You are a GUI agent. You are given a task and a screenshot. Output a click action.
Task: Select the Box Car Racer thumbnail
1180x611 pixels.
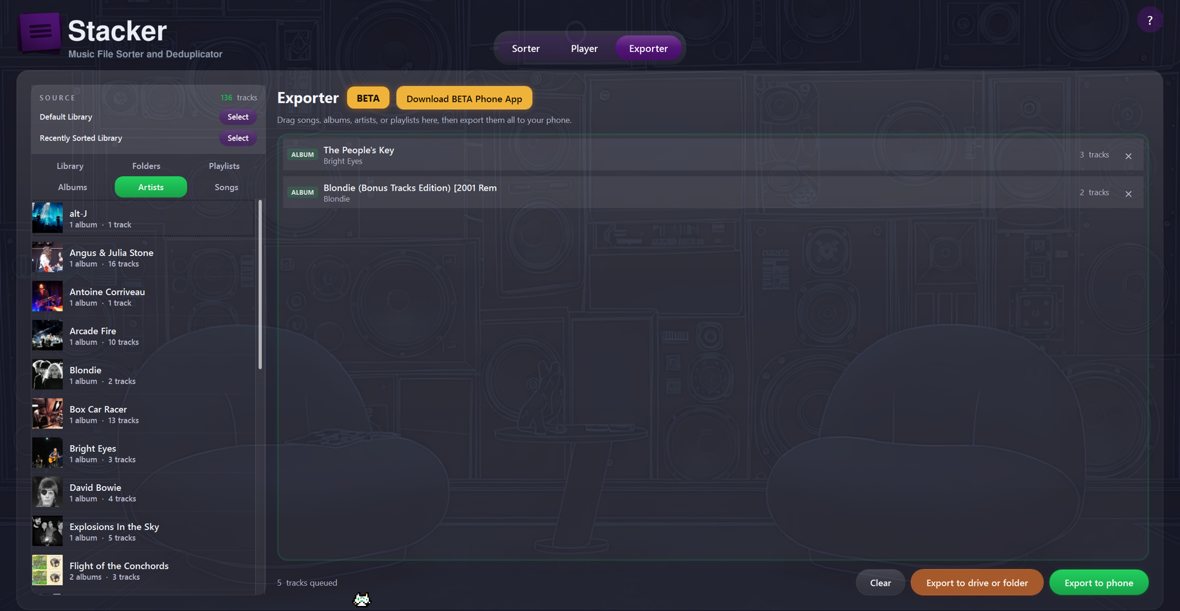click(x=47, y=414)
